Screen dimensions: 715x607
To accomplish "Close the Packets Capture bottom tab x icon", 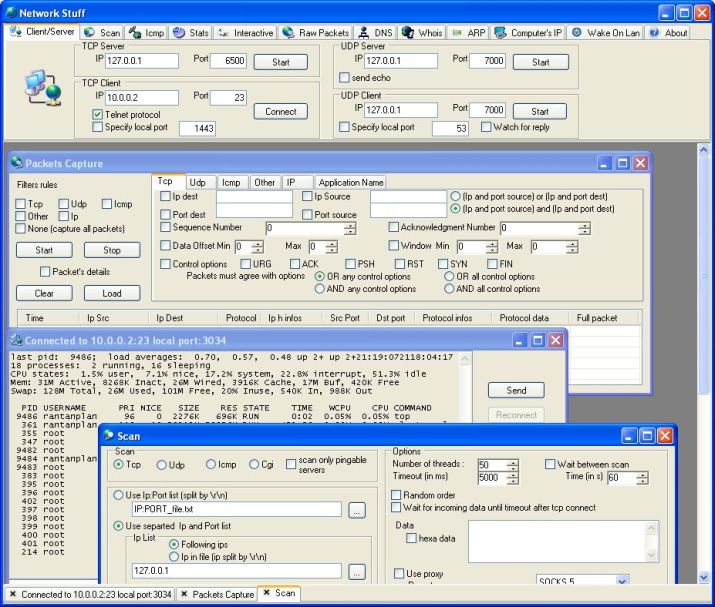I will coord(184,594).
